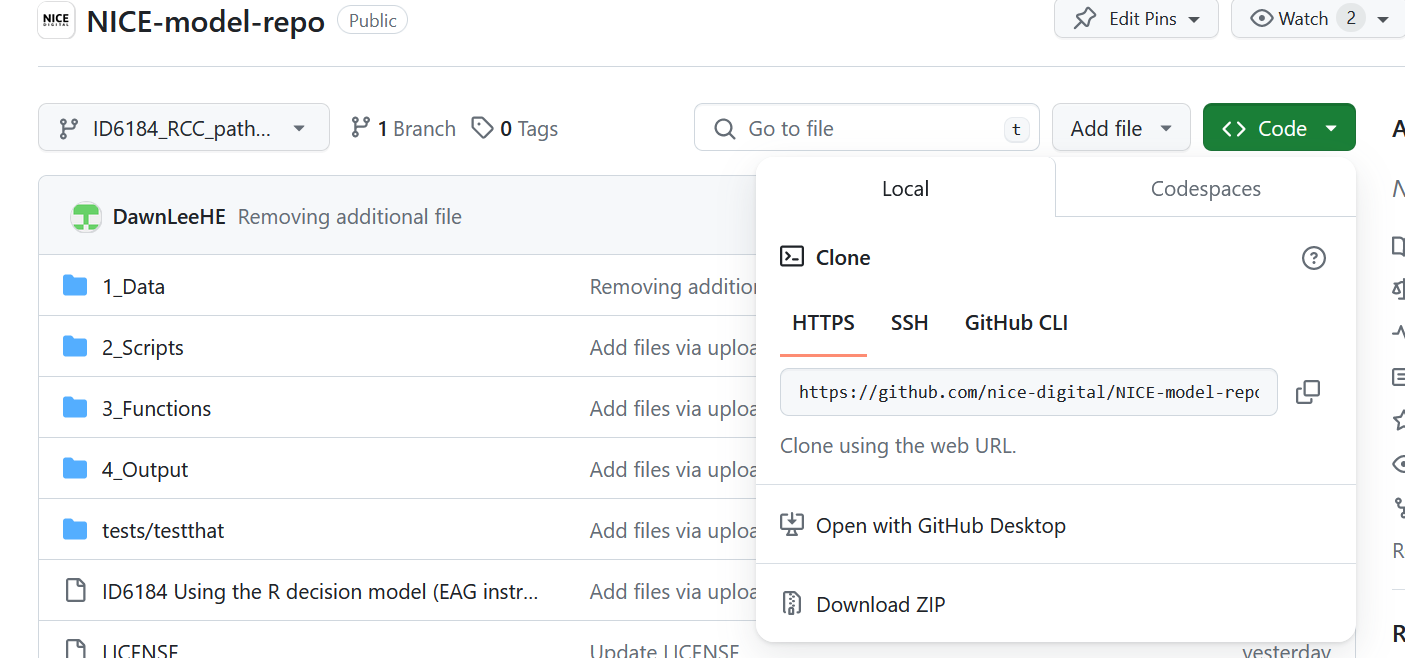Open the Edit Pins dropdown
1405x658 pixels.
pos(1136,19)
